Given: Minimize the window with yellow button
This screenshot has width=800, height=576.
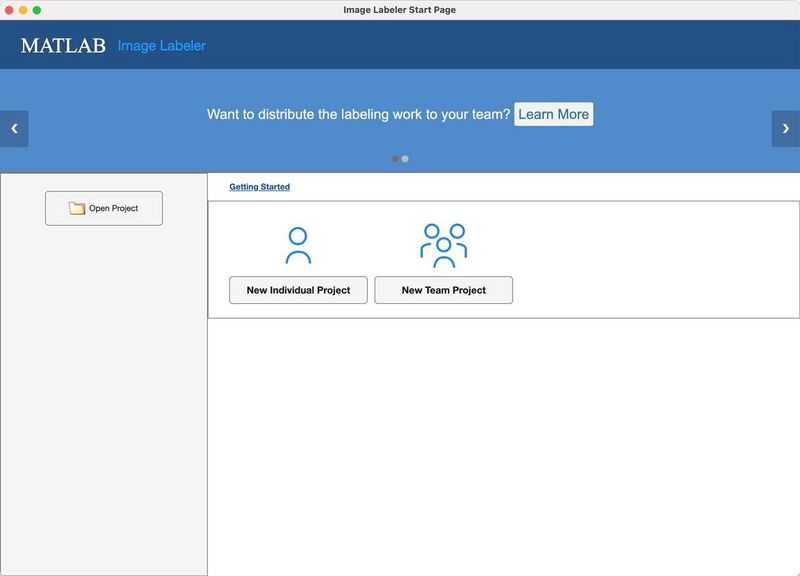Looking at the screenshot, I should pyautogui.click(x=23, y=10).
